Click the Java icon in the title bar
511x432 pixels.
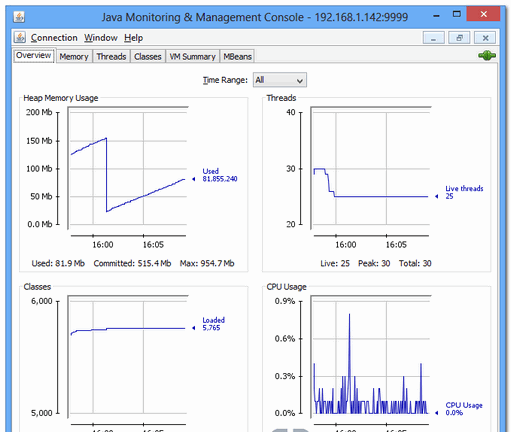point(19,17)
